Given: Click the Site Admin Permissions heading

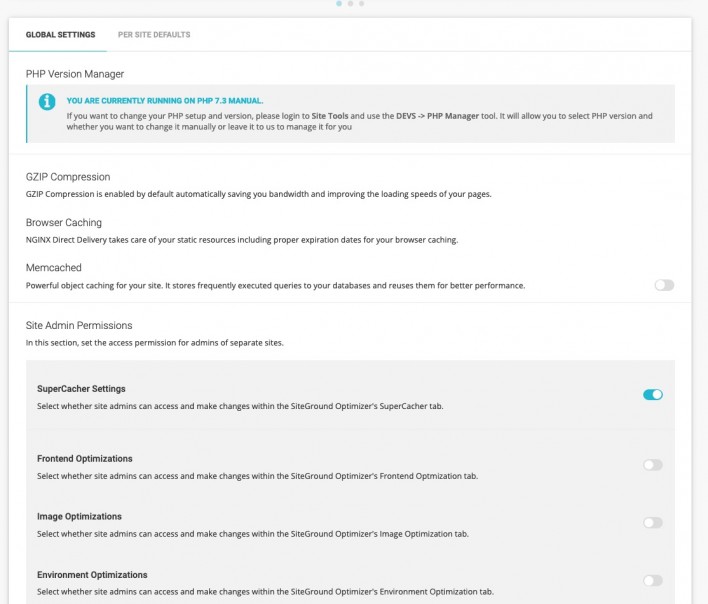Looking at the screenshot, I should [79, 325].
